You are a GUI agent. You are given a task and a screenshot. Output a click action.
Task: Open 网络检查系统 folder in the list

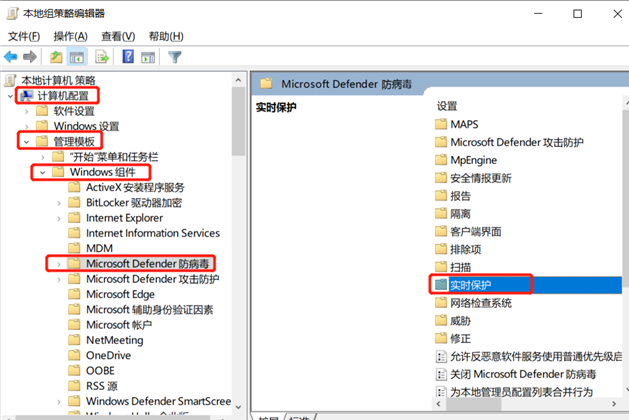coord(481,303)
